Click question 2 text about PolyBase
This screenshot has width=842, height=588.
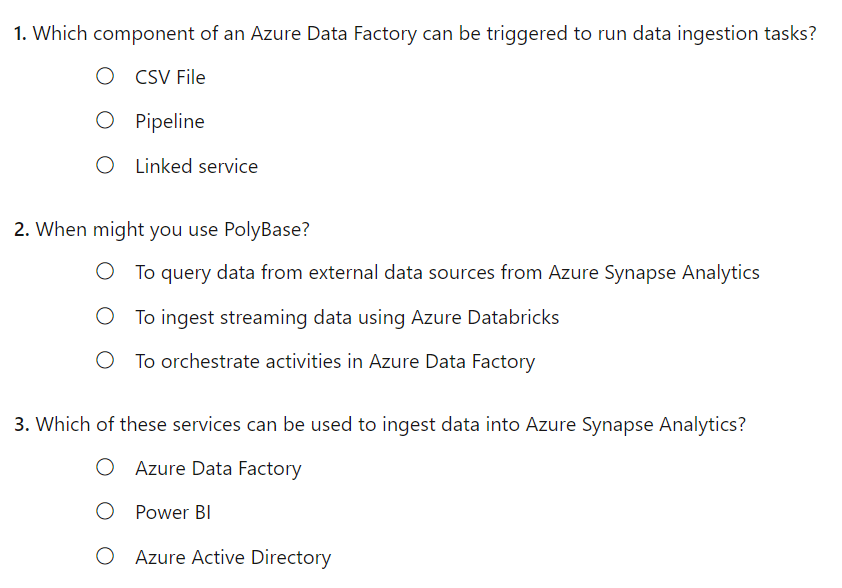click(x=162, y=230)
